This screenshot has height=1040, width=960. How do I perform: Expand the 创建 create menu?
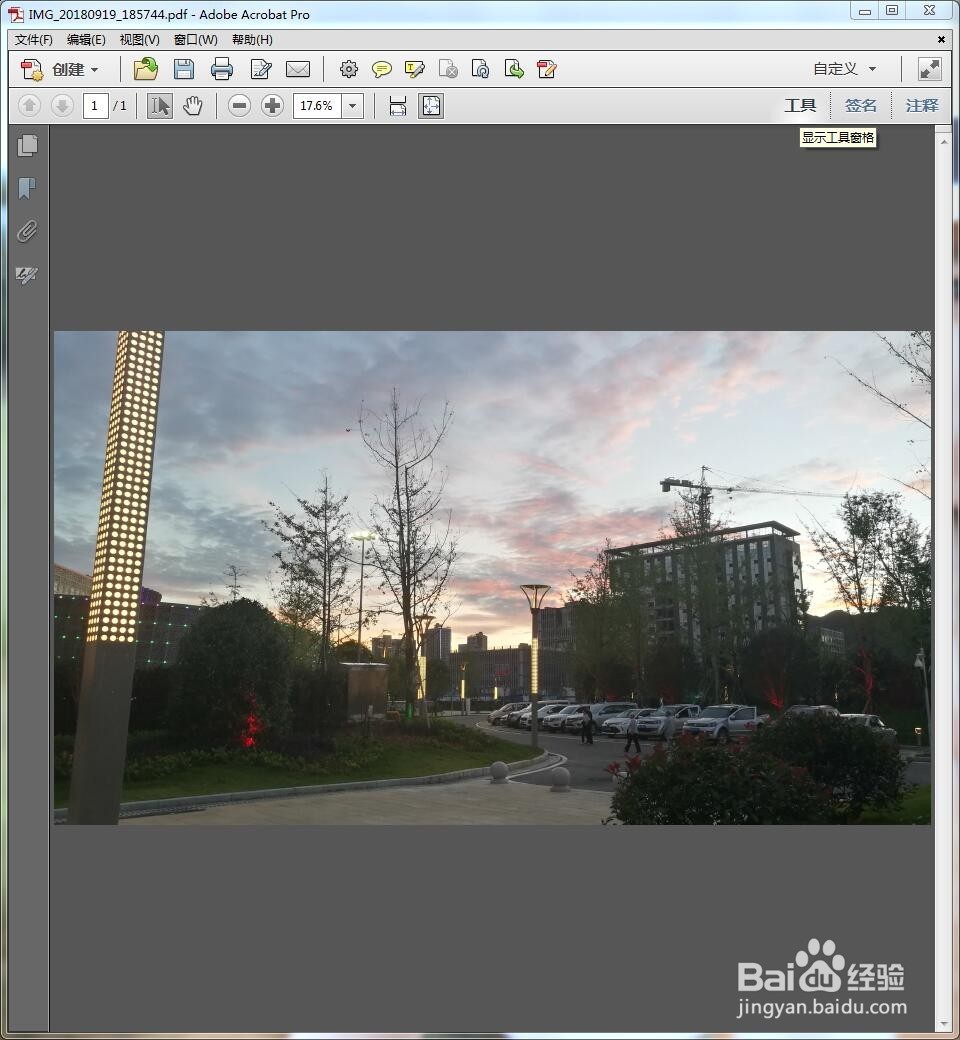pos(69,68)
